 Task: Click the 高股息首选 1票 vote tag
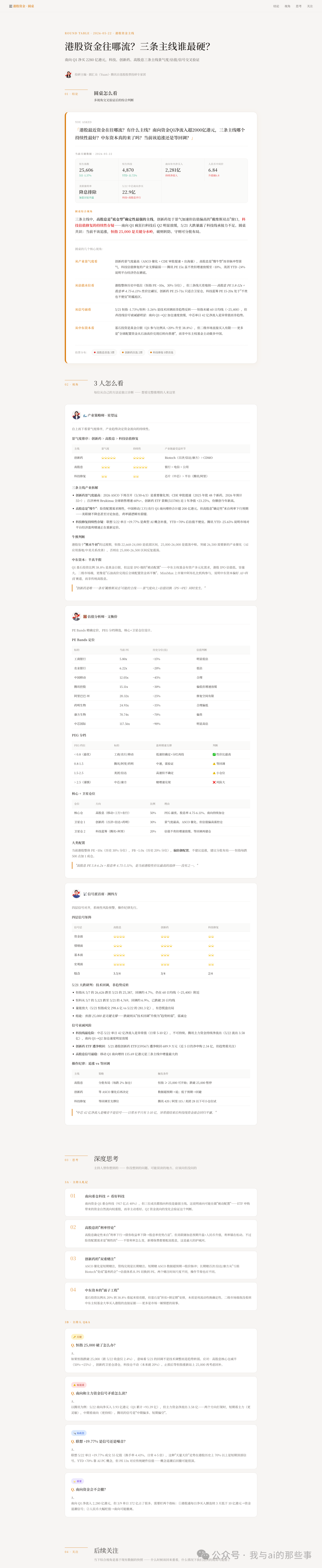pyautogui.click(x=104, y=353)
